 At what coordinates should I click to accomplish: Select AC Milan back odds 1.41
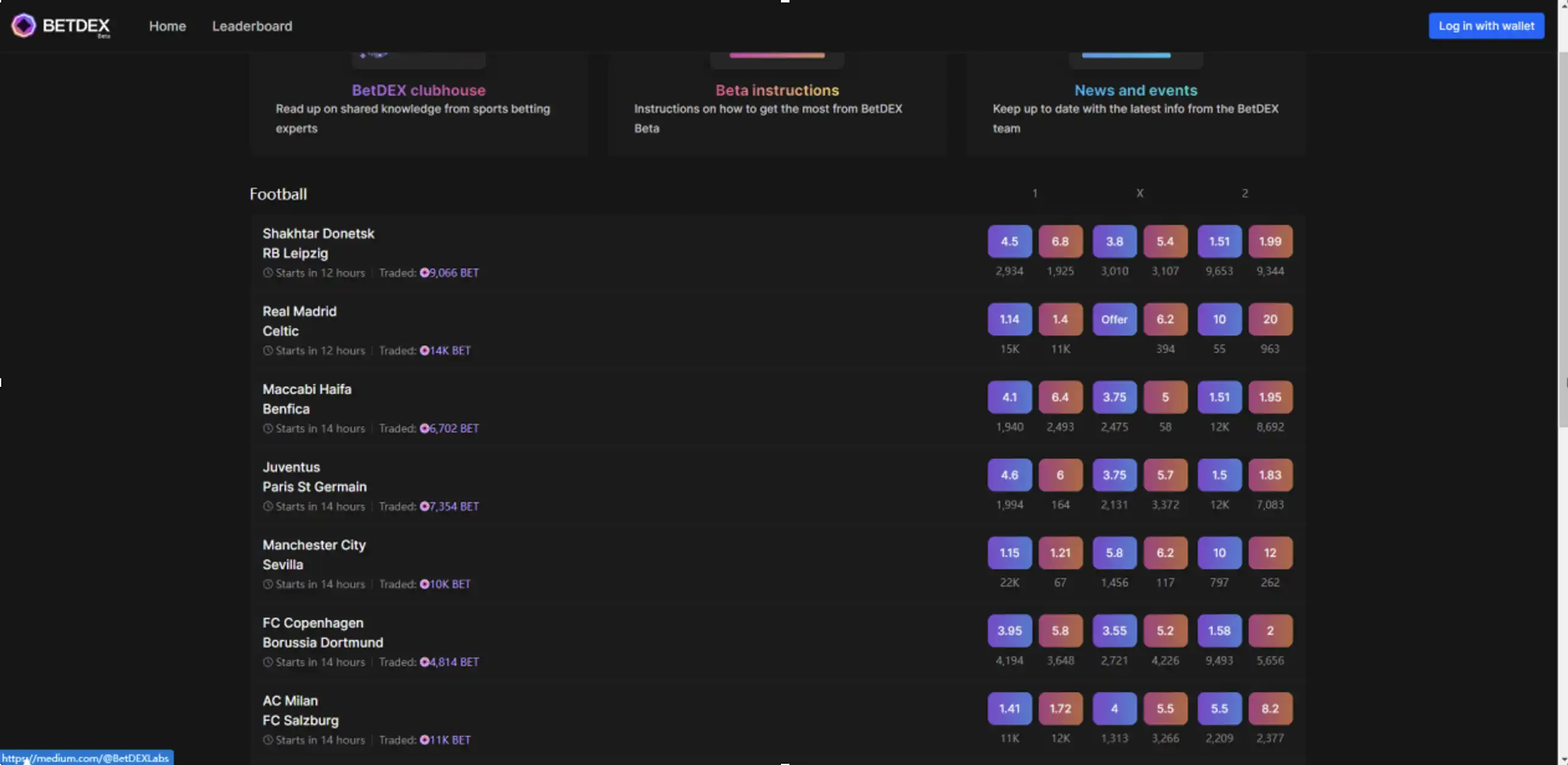pos(1009,709)
